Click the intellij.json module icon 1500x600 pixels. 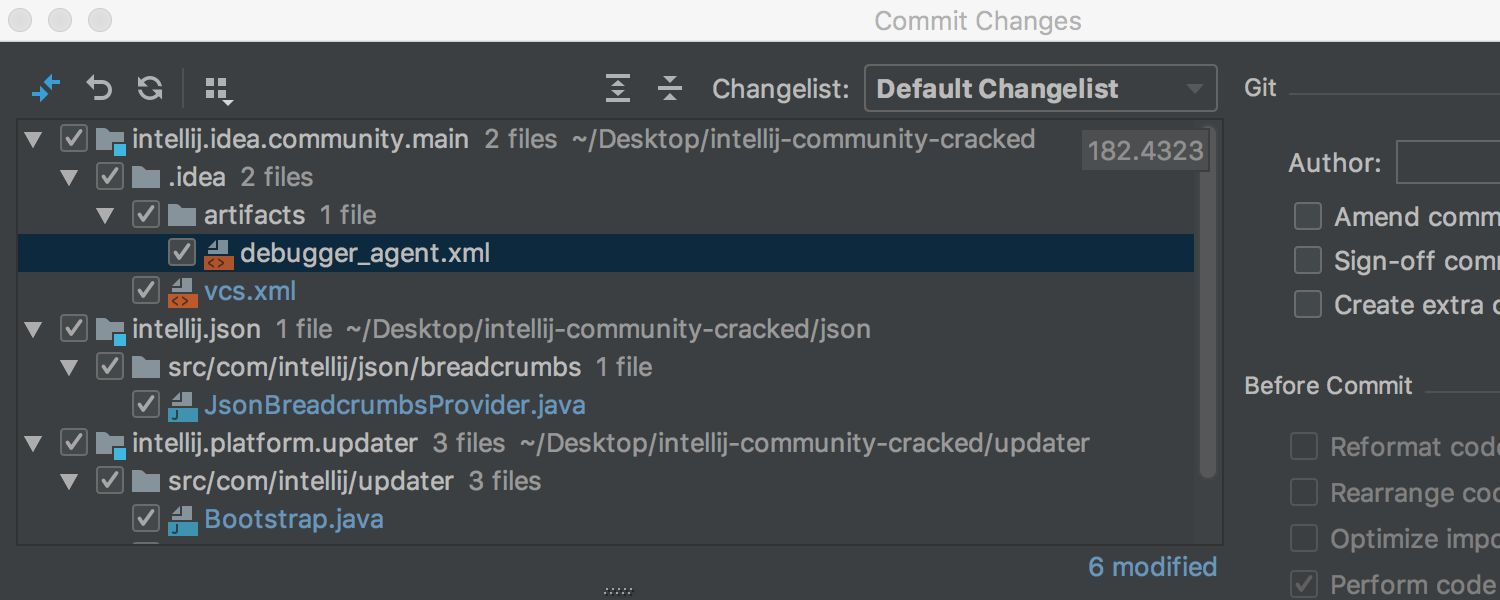(110, 330)
